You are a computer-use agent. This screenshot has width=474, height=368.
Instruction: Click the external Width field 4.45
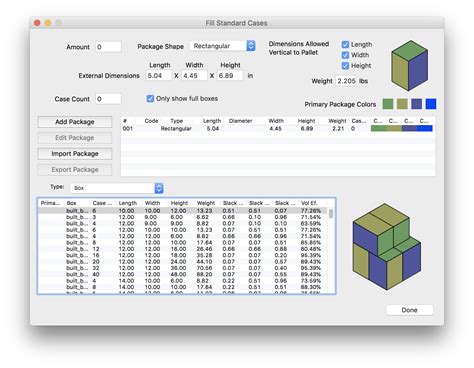194,76
